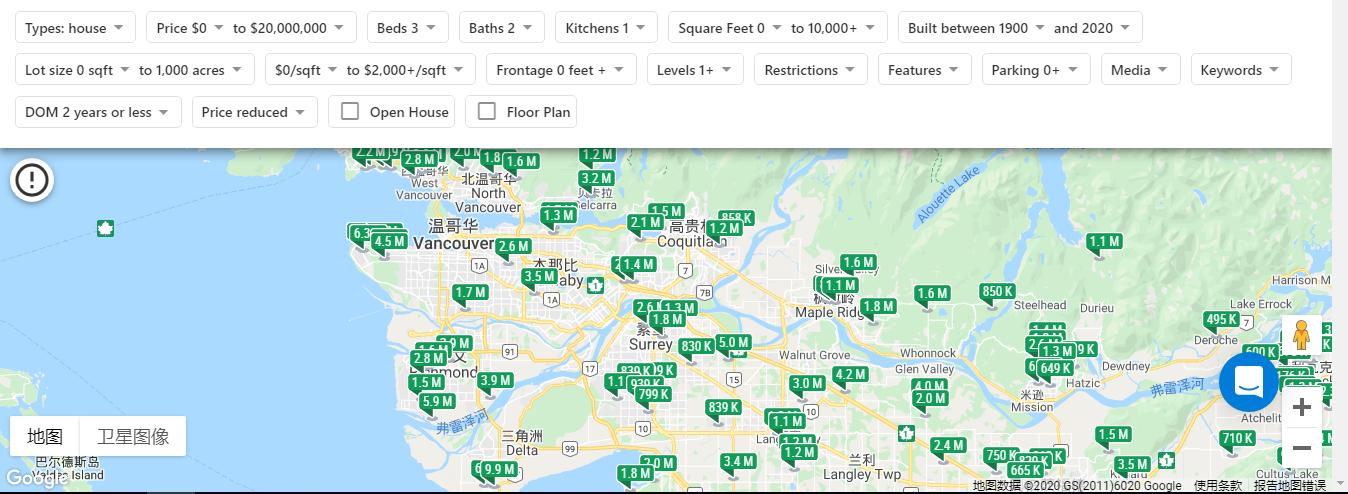Select the 495 K listing marker
Image resolution: width=1348 pixels, height=494 pixels.
pos(1222,320)
